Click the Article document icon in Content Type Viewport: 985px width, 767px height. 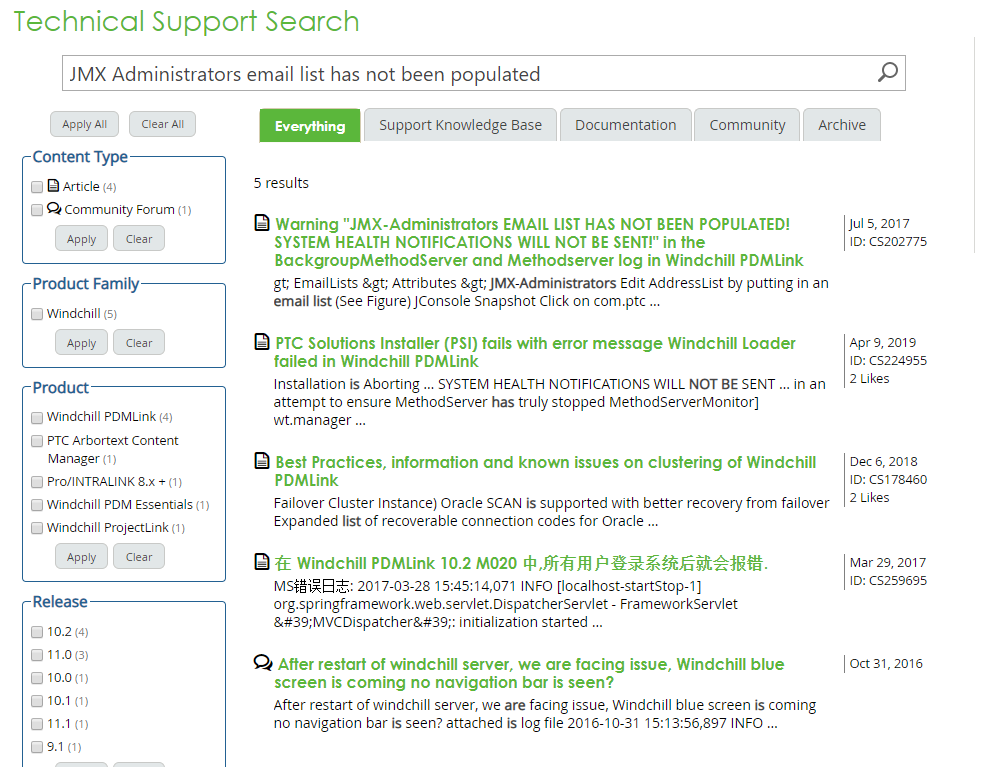tap(53, 185)
